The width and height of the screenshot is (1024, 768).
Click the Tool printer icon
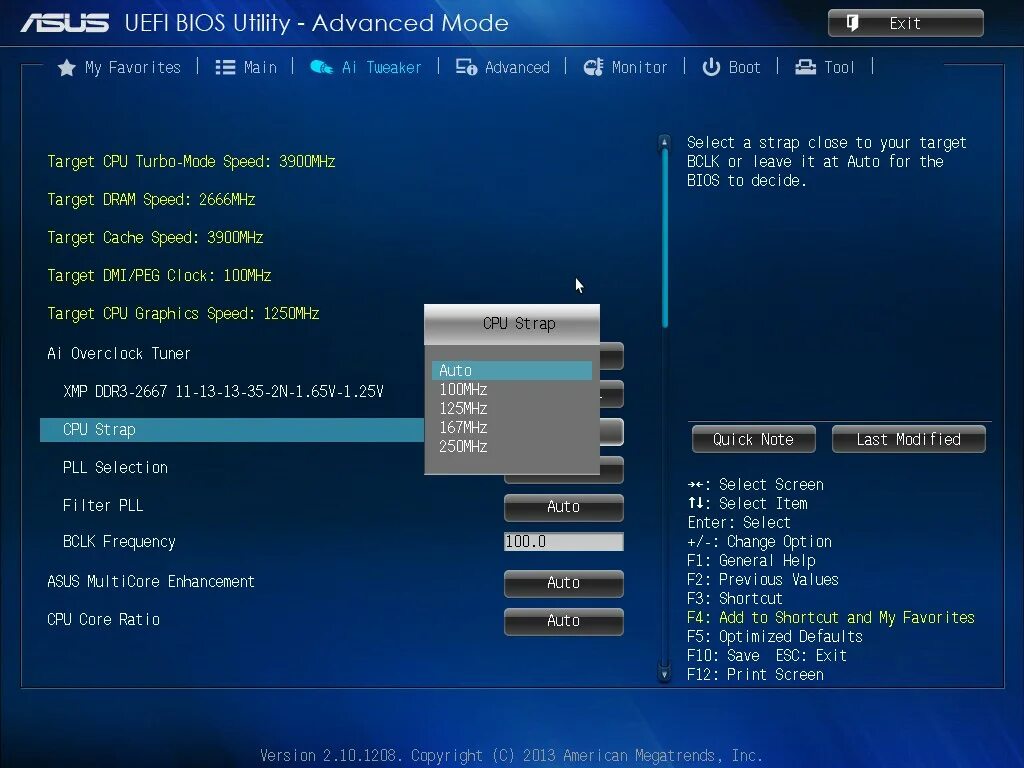tap(805, 67)
